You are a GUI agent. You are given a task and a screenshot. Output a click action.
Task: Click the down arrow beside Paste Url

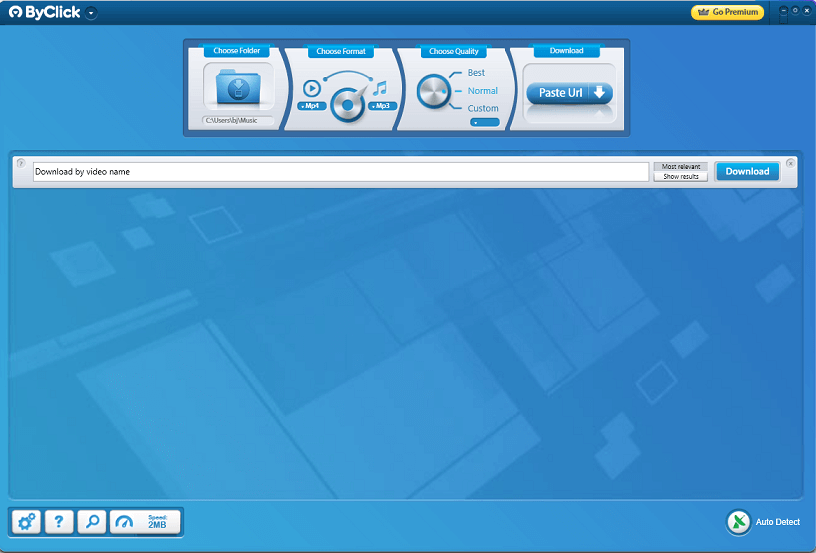[600, 93]
